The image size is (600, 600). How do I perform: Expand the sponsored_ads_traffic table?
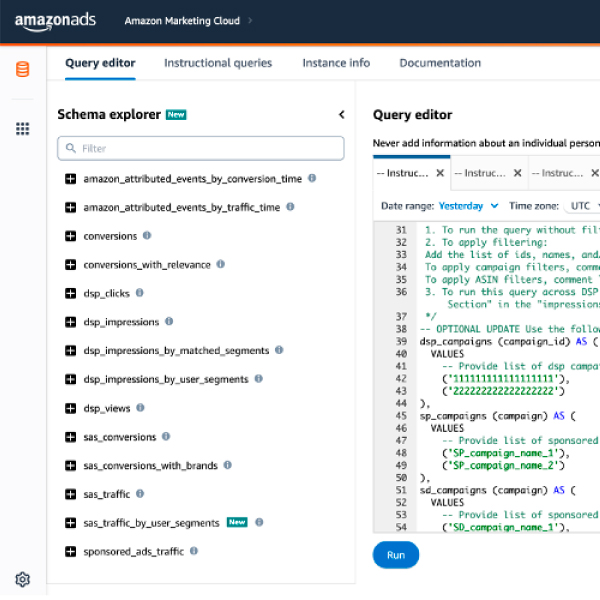coord(70,552)
